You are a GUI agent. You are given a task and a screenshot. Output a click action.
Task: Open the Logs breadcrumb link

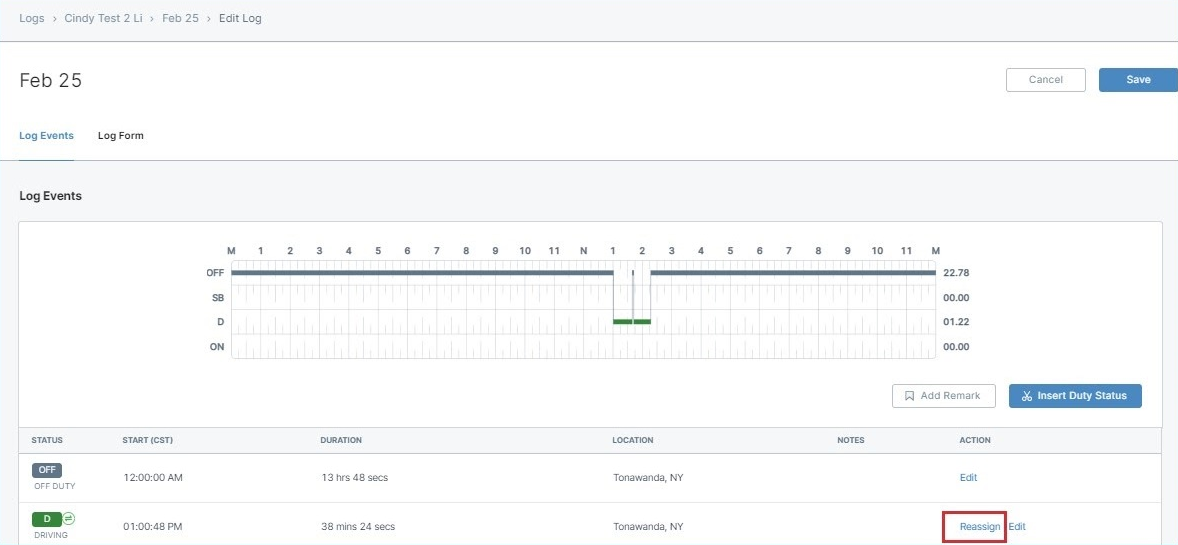pyautogui.click(x=32, y=18)
